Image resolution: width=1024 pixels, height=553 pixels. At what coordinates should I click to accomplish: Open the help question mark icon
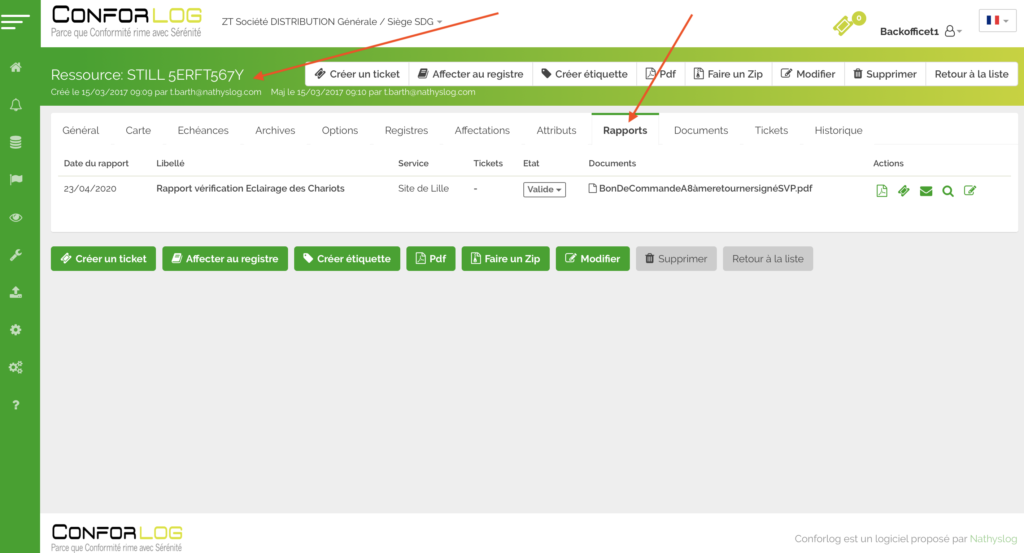click(16, 405)
